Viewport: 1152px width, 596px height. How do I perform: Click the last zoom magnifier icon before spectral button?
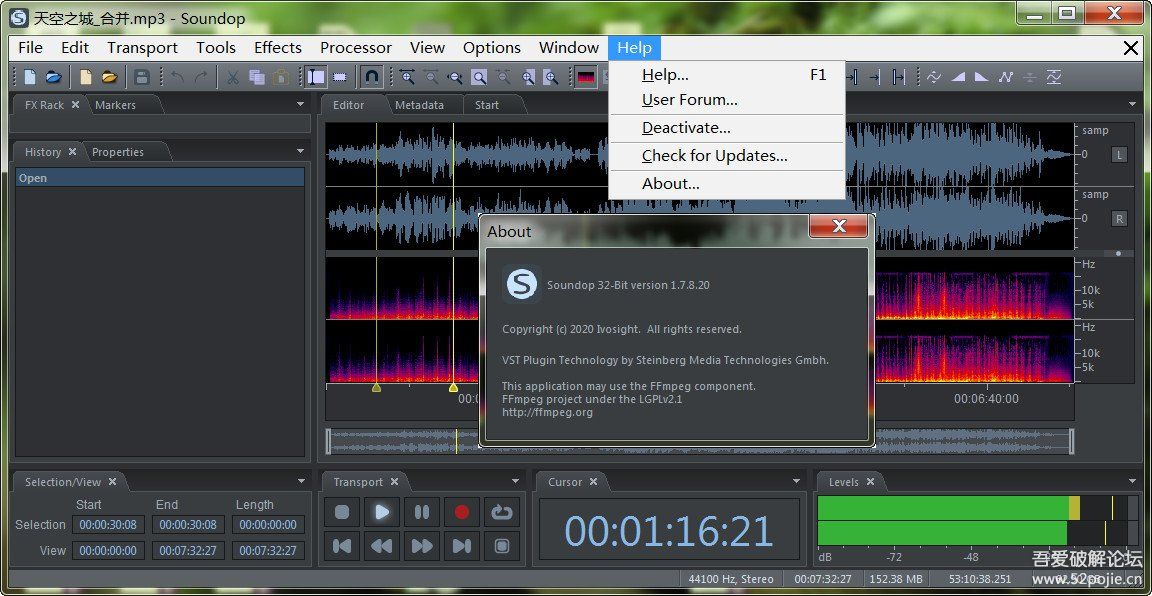tap(550, 76)
